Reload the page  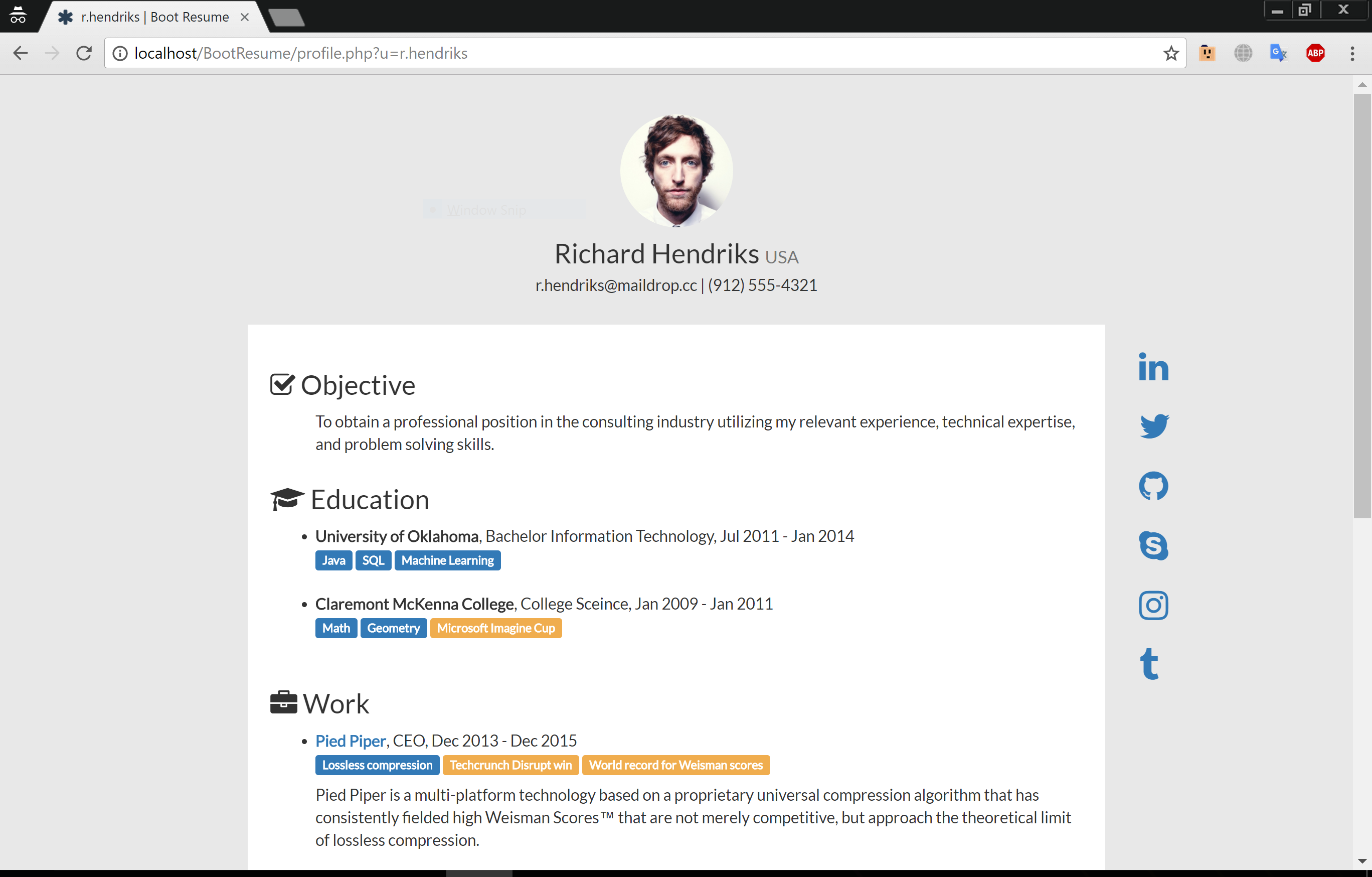click(84, 53)
